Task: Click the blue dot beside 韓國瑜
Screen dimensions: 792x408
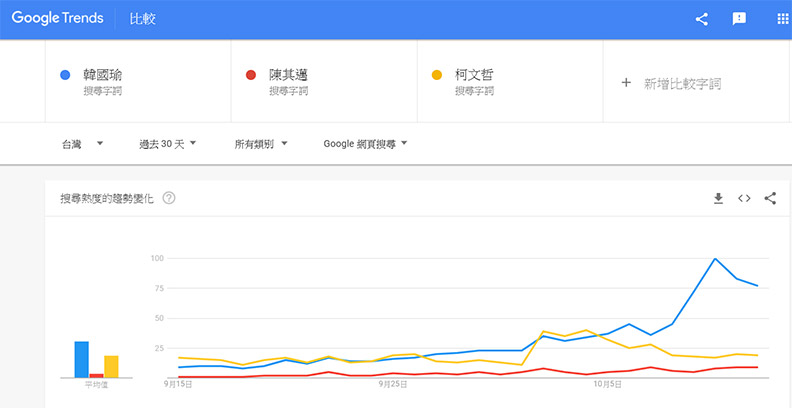Action: tap(65, 75)
